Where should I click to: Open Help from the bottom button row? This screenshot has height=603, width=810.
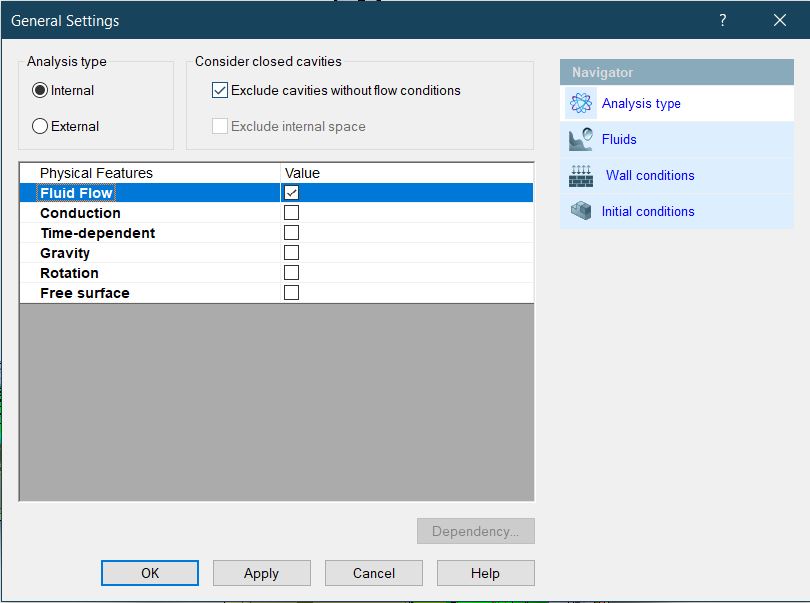click(x=485, y=573)
